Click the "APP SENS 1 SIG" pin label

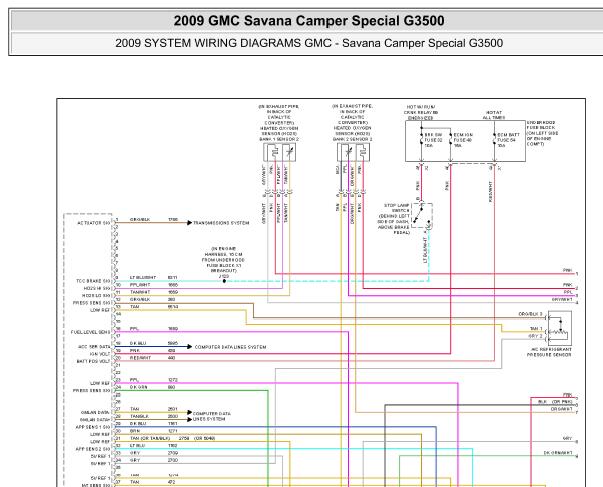(x=93, y=427)
